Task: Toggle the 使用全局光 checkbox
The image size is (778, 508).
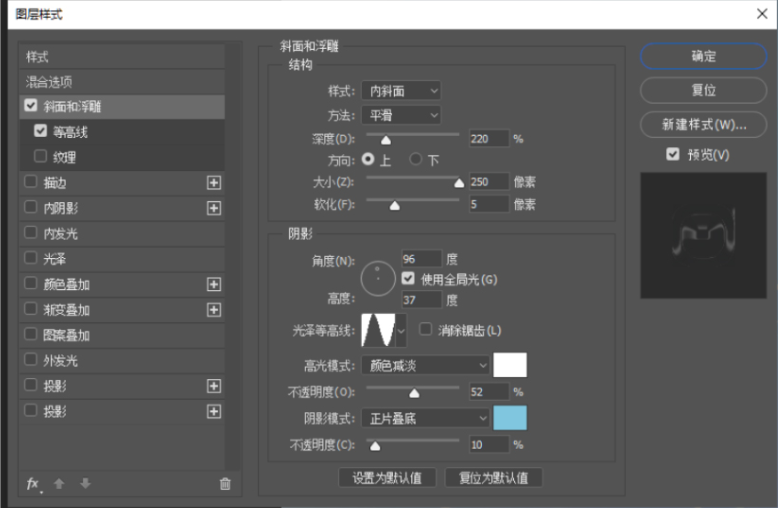Action: [408, 278]
